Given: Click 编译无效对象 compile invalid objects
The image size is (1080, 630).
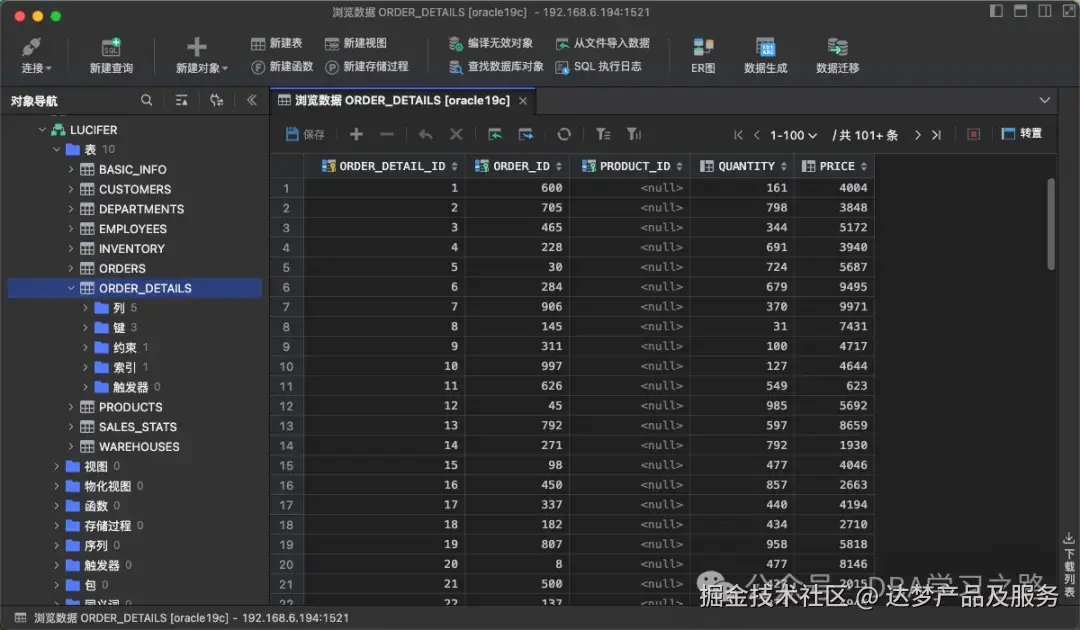Looking at the screenshot, I should pyautogui.click(x=491, y=43).
